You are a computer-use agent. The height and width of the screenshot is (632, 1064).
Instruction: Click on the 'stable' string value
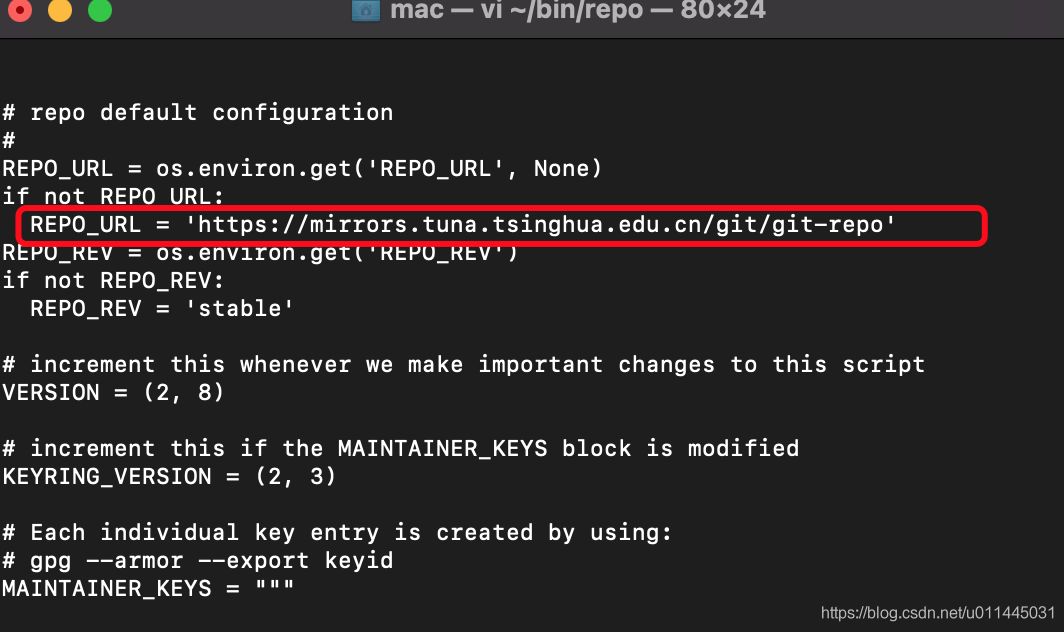[x=239, y=309]
